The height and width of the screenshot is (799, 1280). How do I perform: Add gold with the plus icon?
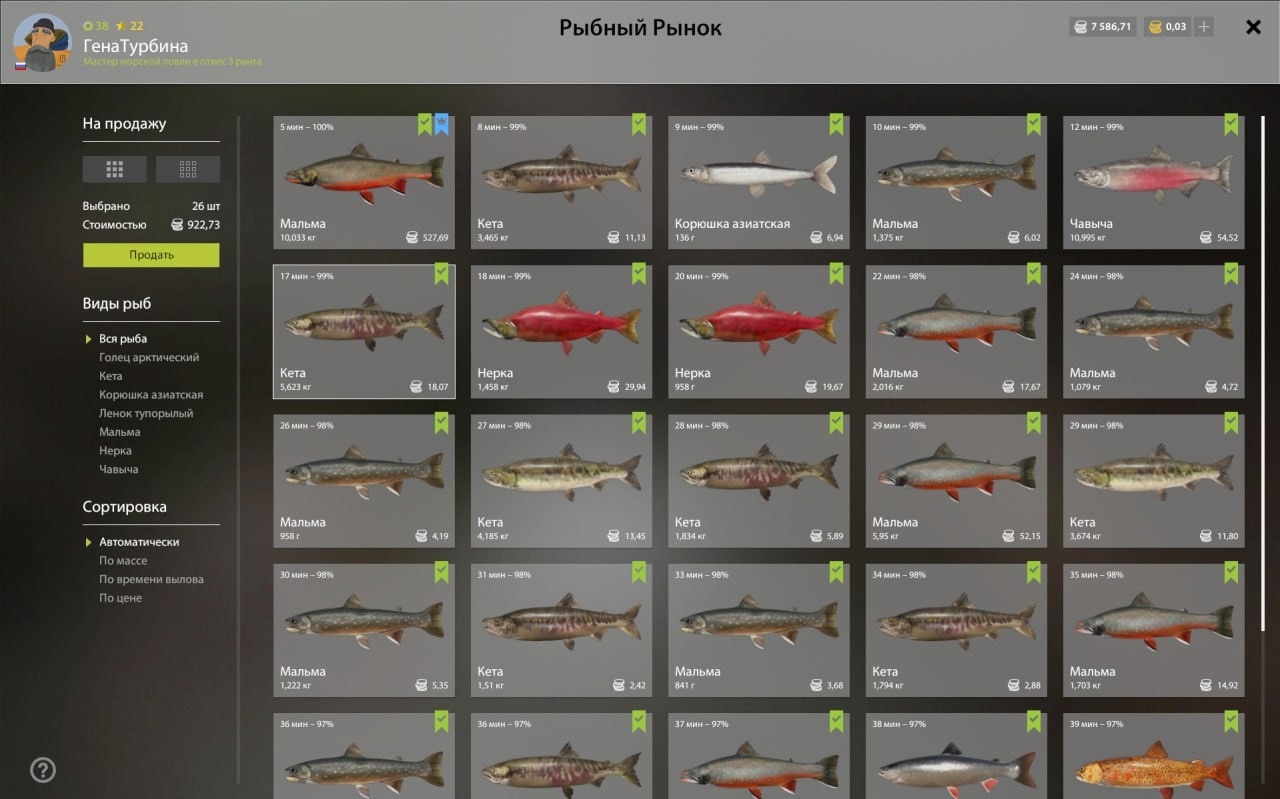click(x=1204, y=27)
